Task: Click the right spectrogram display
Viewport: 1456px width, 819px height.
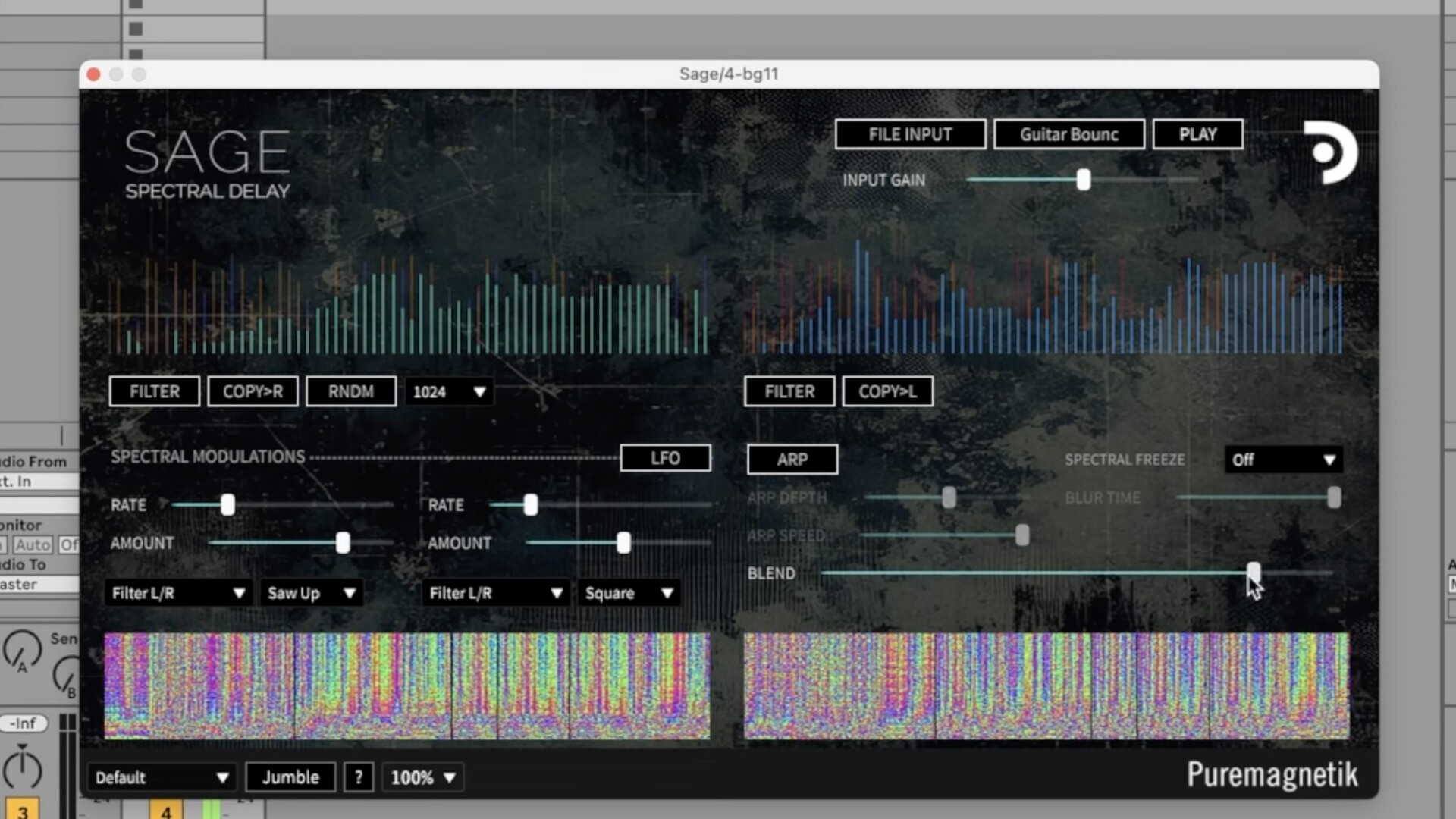Action: [1046, 686]
